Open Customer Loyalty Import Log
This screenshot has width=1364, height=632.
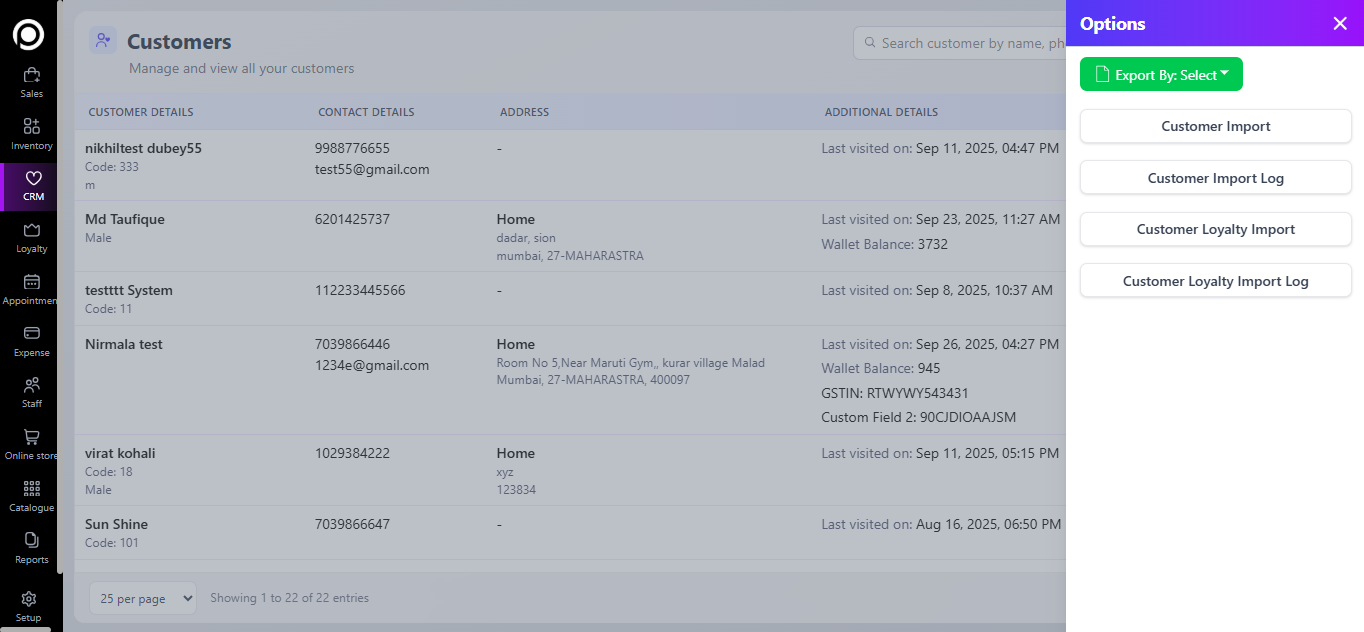tap(1215, 281)
